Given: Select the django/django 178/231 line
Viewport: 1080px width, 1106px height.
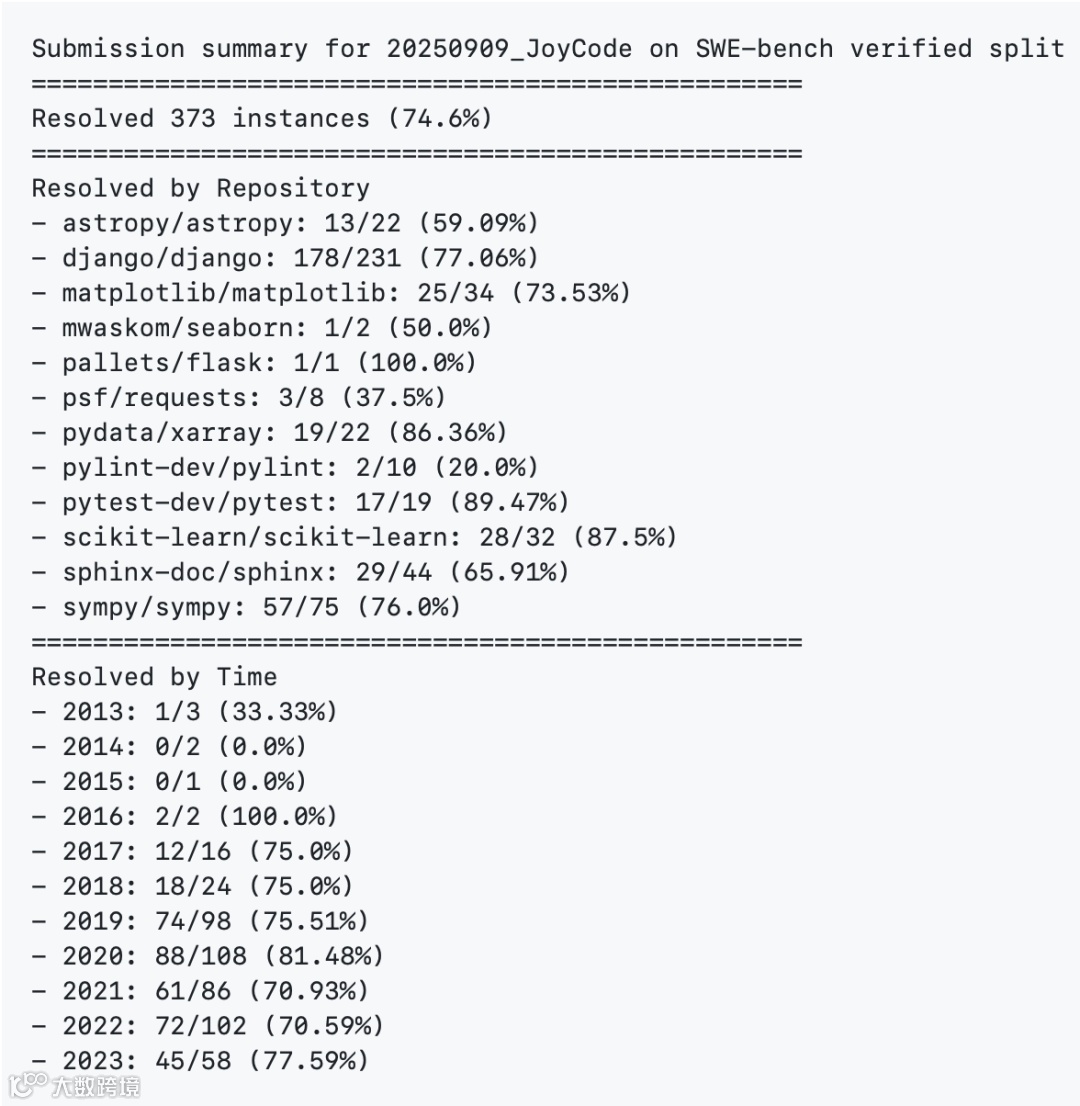Looking at the screenshot, I should pos(285,258).
